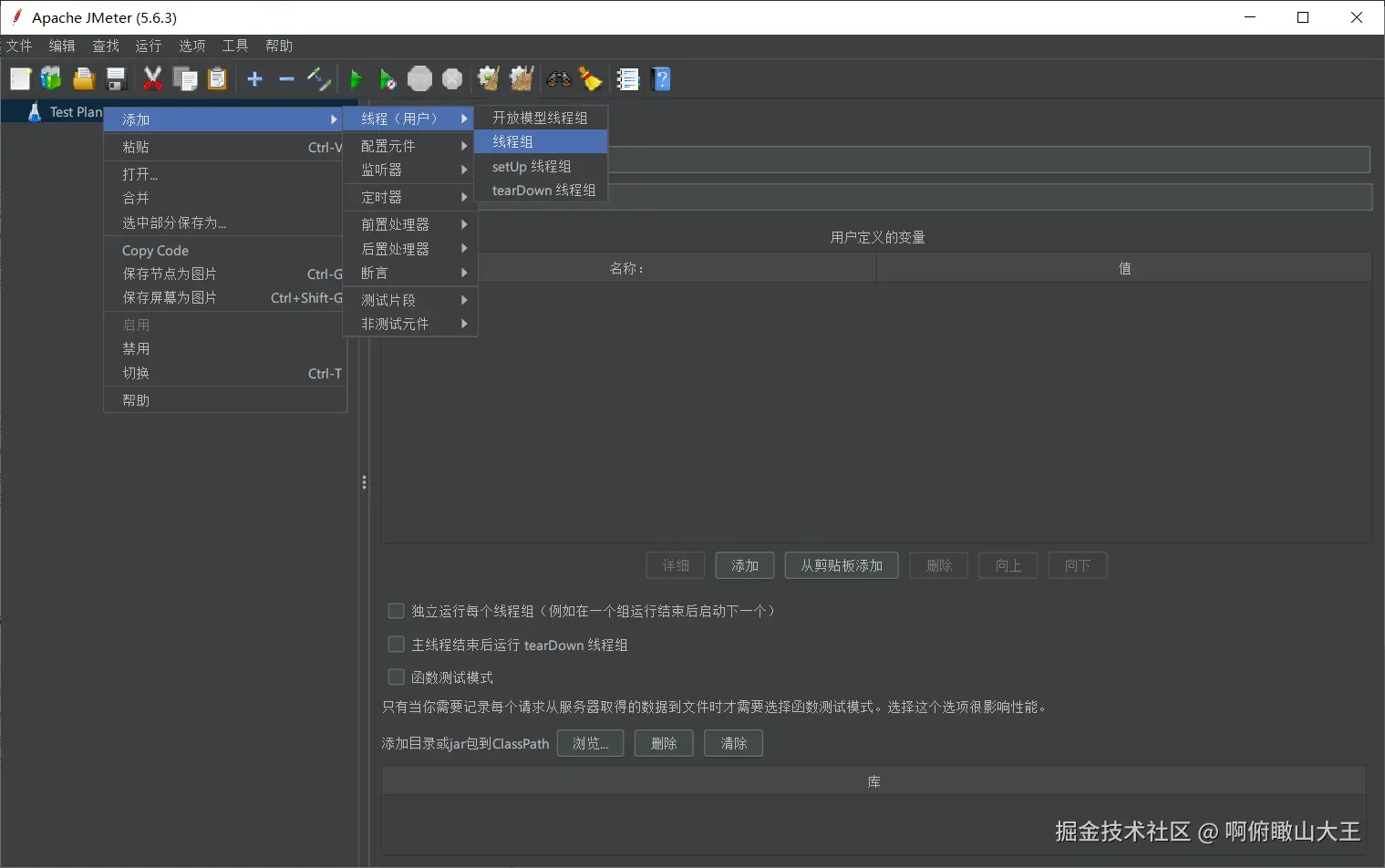
Task: Click the Collapse all minus icon
Action: coord(286,79)
